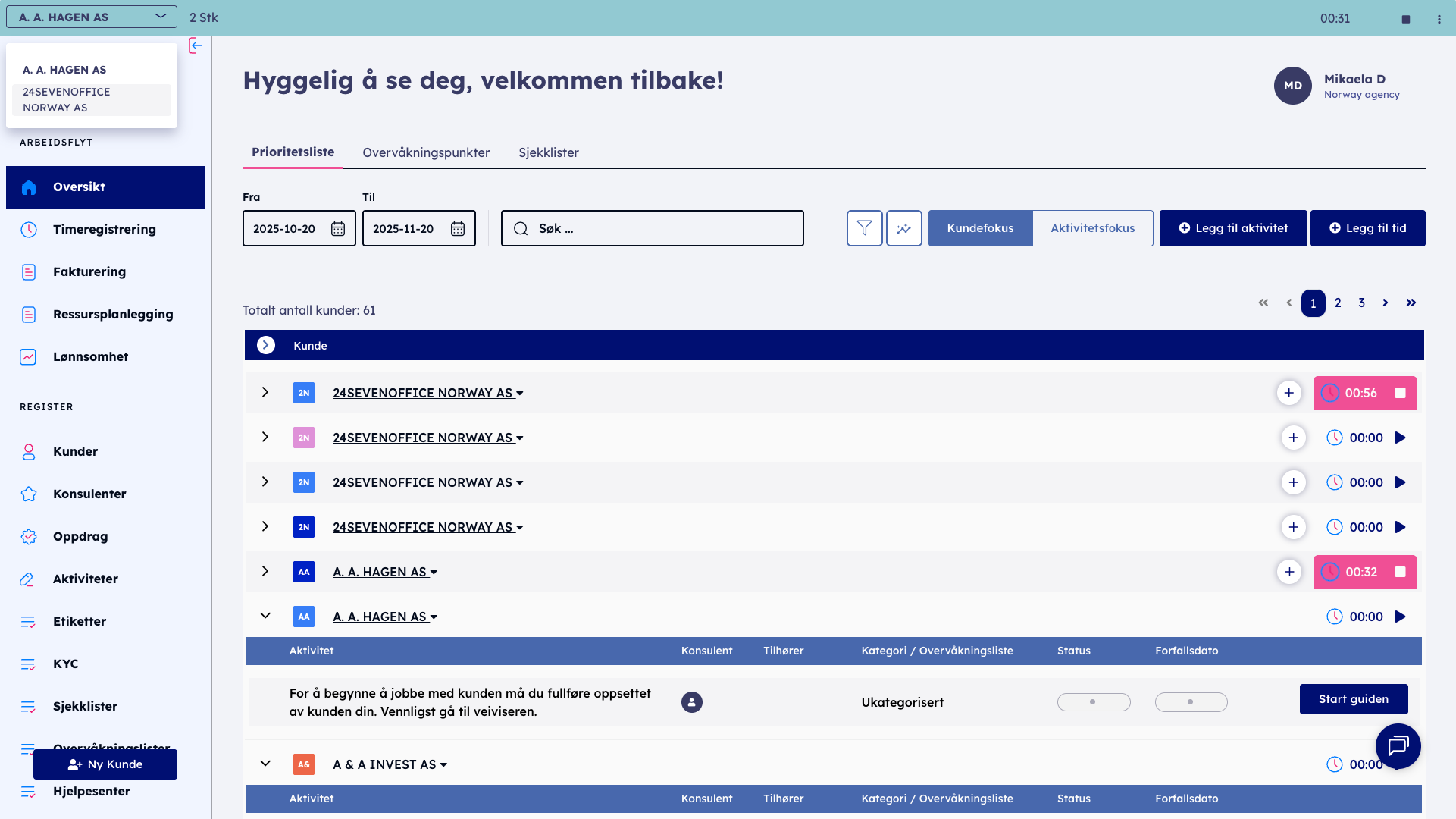
Task: Select the Lønnsomhet chart icon
Action: click(x=29, y=356)
